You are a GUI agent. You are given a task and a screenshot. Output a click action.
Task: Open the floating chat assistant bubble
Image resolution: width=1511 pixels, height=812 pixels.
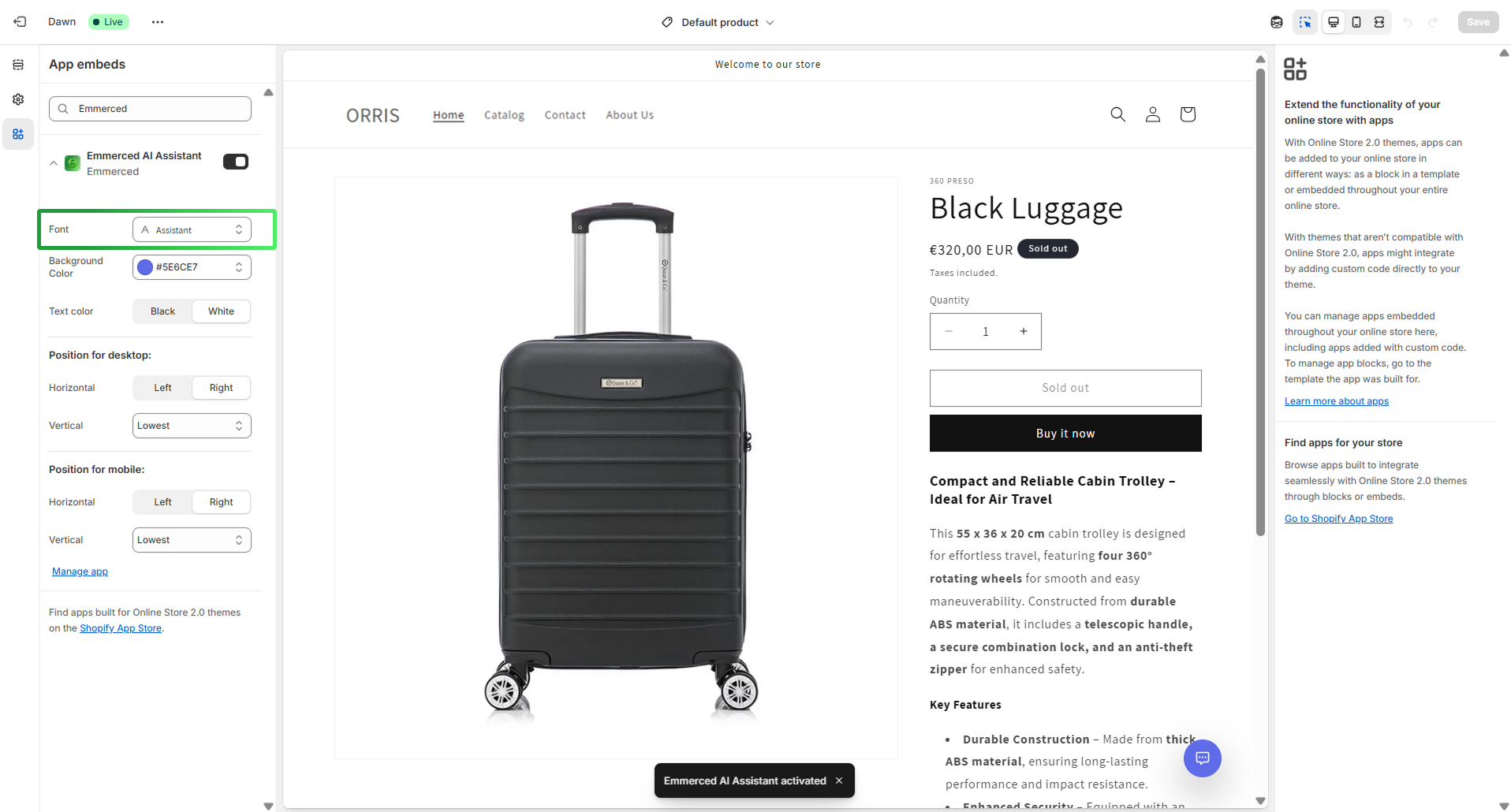point(1202,758)
